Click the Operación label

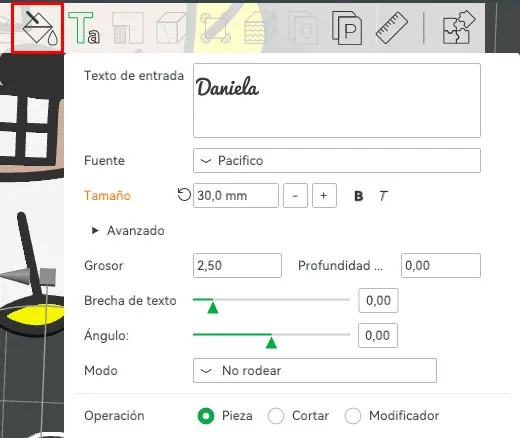tap(114, 416)
